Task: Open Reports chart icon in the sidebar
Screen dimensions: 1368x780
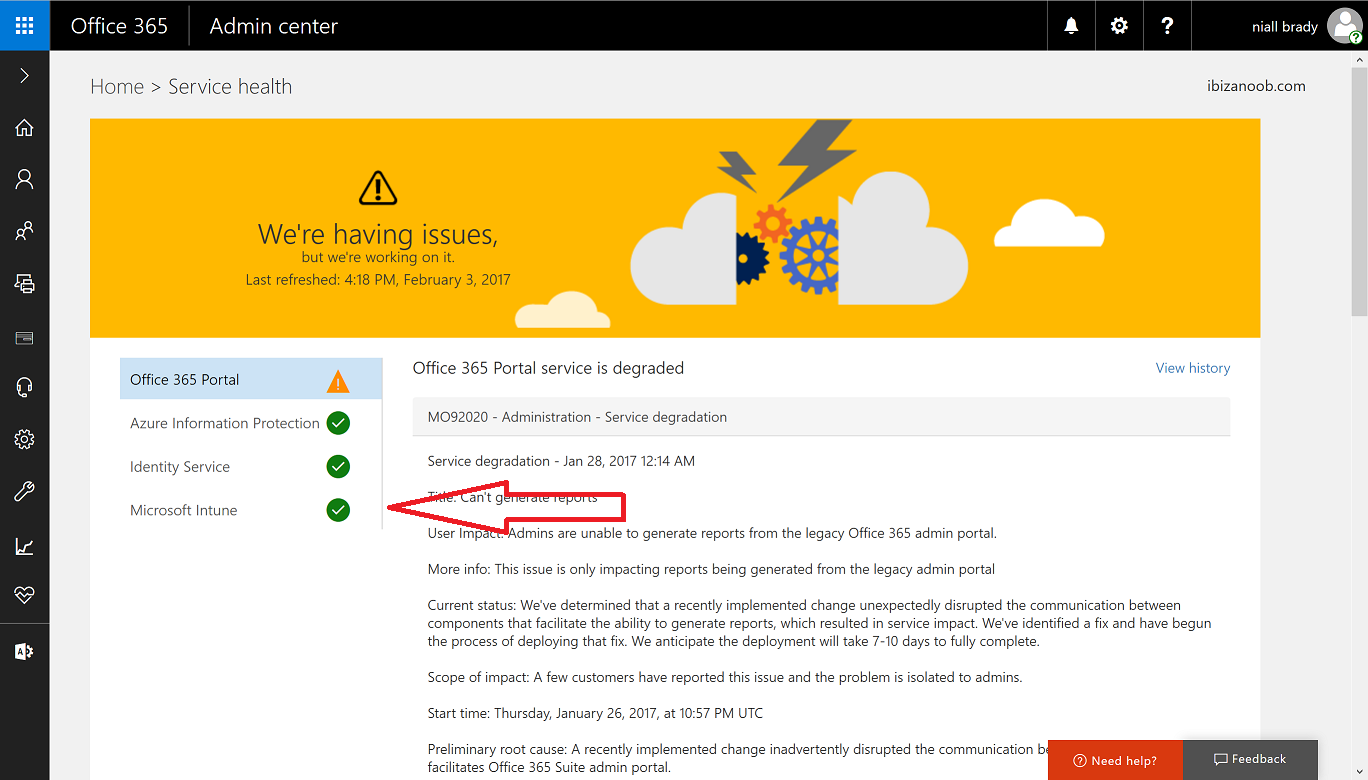Action: click(24, 546)
